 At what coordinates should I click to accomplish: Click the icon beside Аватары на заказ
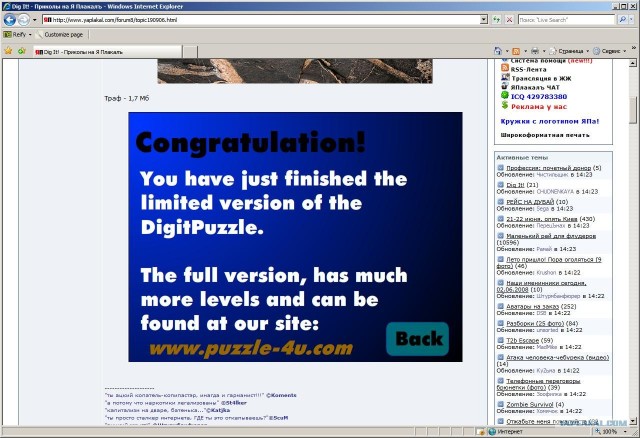[x=500, y=306]
